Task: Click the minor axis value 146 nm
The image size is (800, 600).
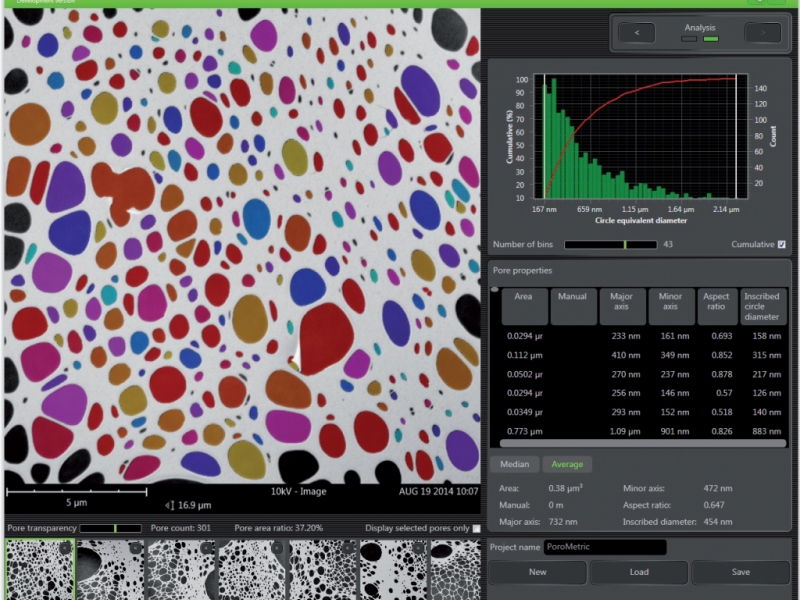Action: coord(675,393)
